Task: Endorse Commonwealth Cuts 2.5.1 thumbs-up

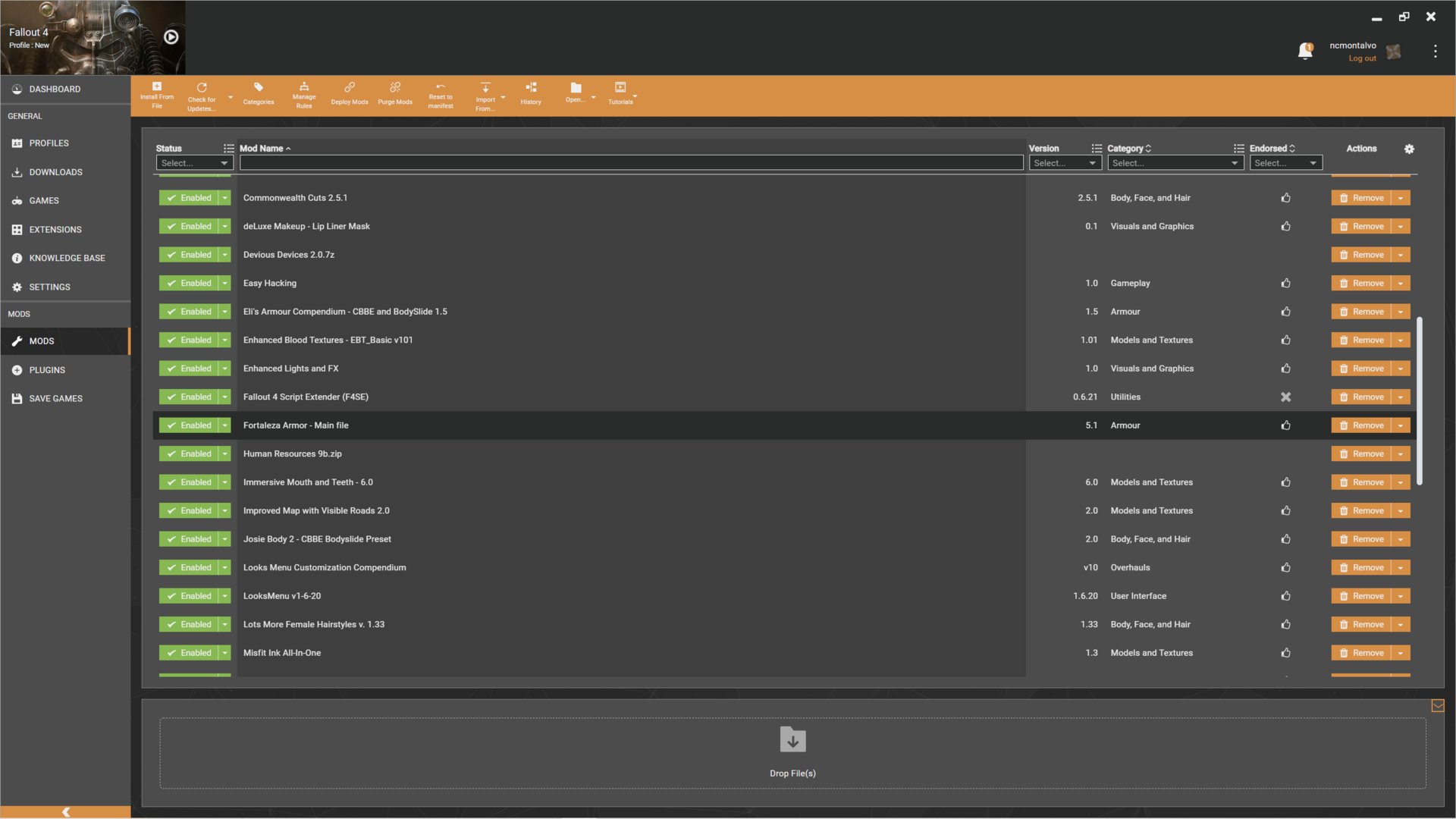Action: coord(1285,198)
